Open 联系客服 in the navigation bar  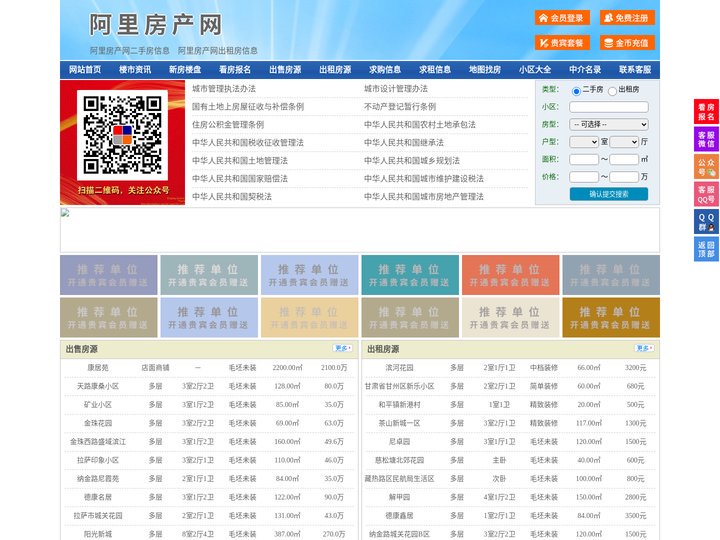click(635, 70)
